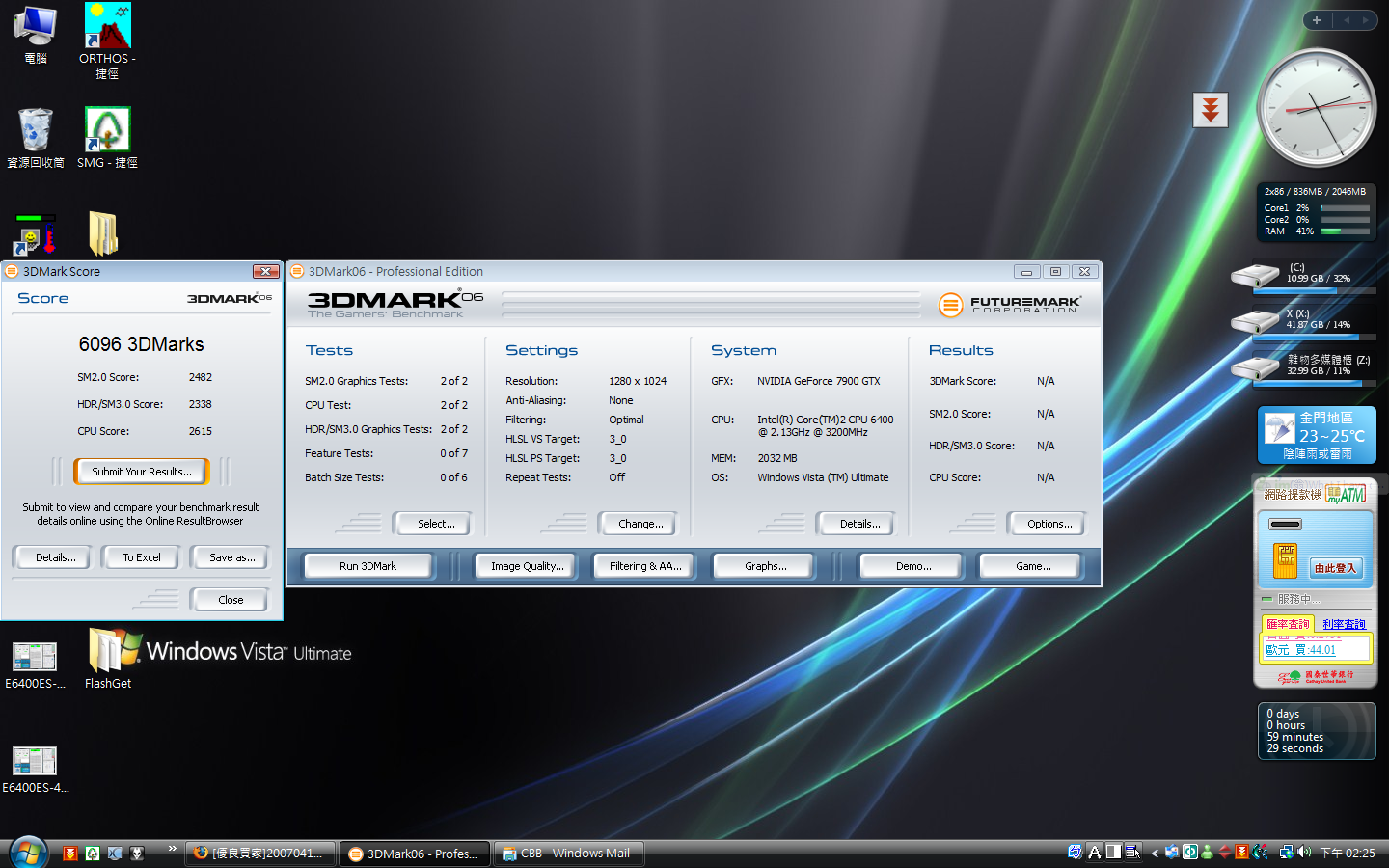Open the SMG shortcut desktop icon

coord(107,137)
